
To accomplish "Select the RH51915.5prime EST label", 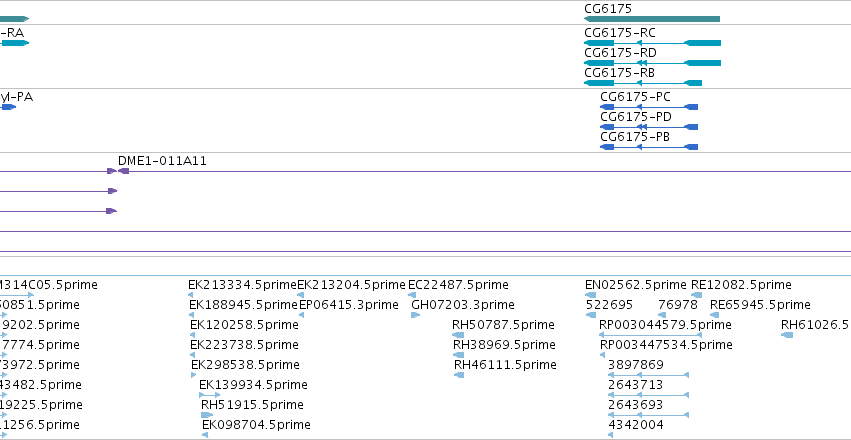I will [252, 405].
